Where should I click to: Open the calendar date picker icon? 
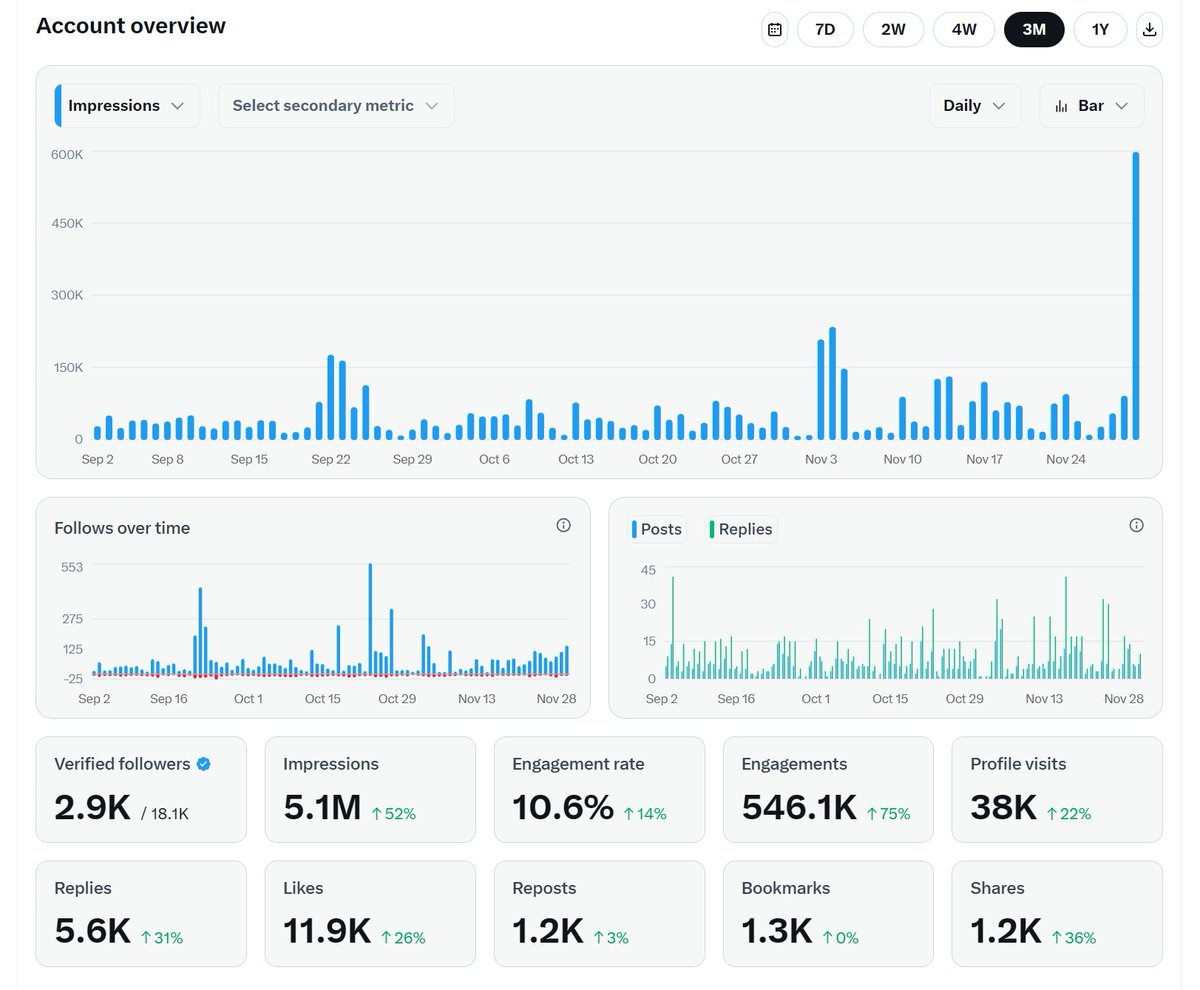(x=774, y=29)
